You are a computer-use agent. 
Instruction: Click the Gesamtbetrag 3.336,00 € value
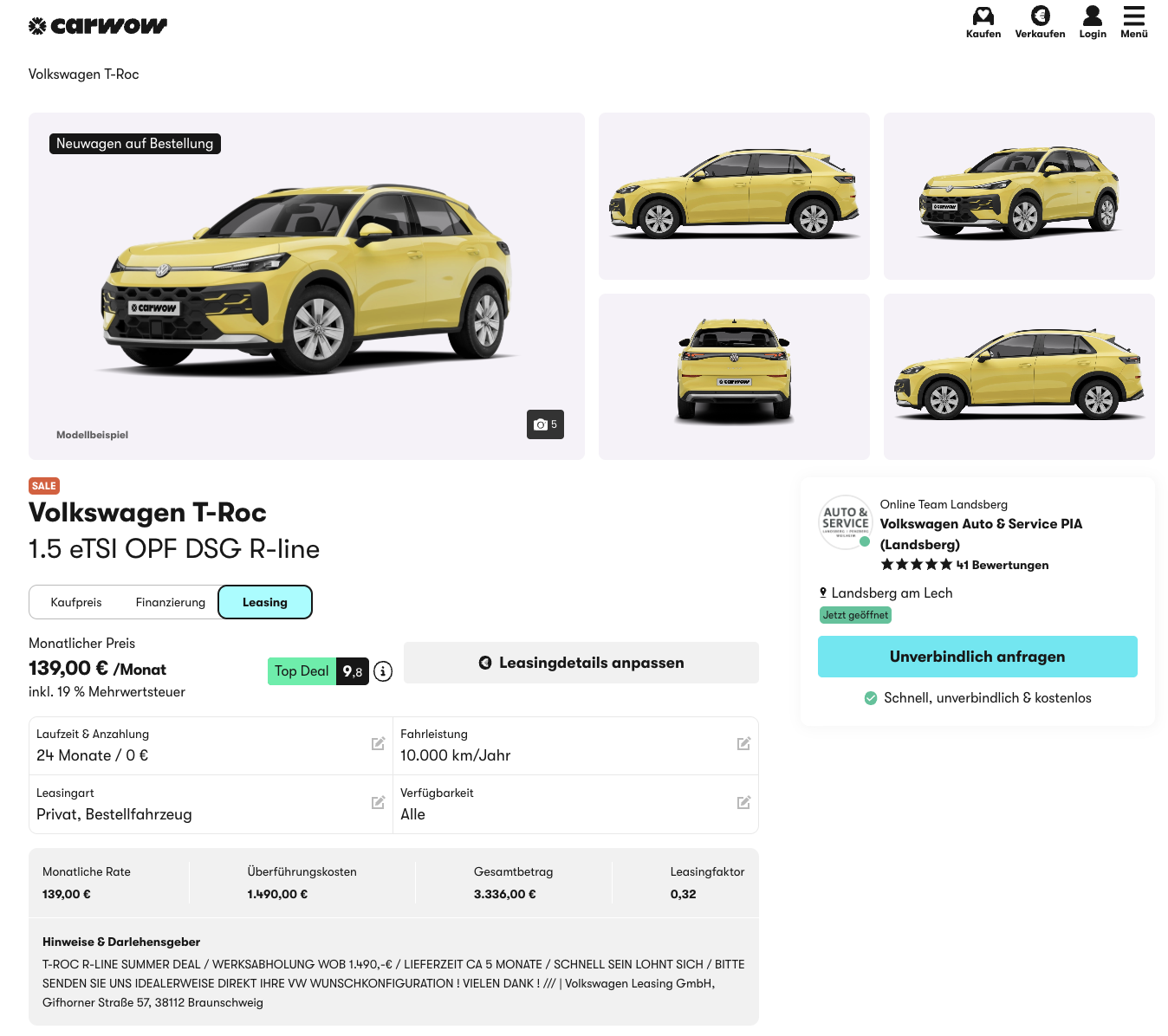(505, 894)
